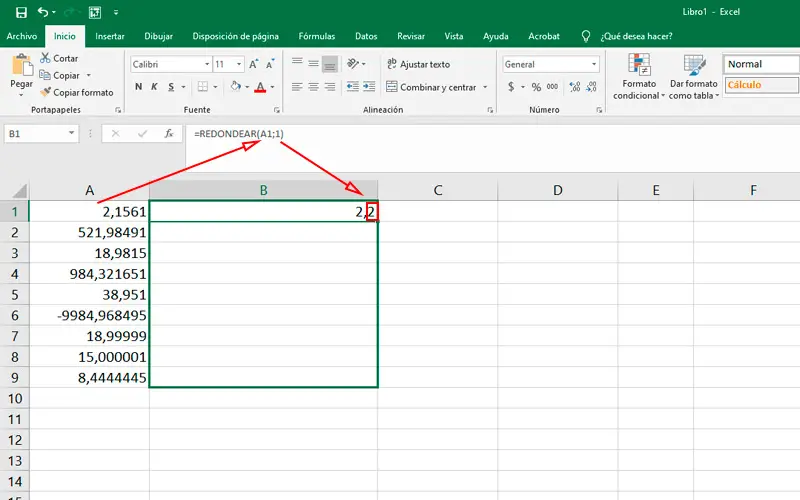This screenshot has height=500, width=800.
Task: Switch to the Revisar tab
Action: pos(411,36)
